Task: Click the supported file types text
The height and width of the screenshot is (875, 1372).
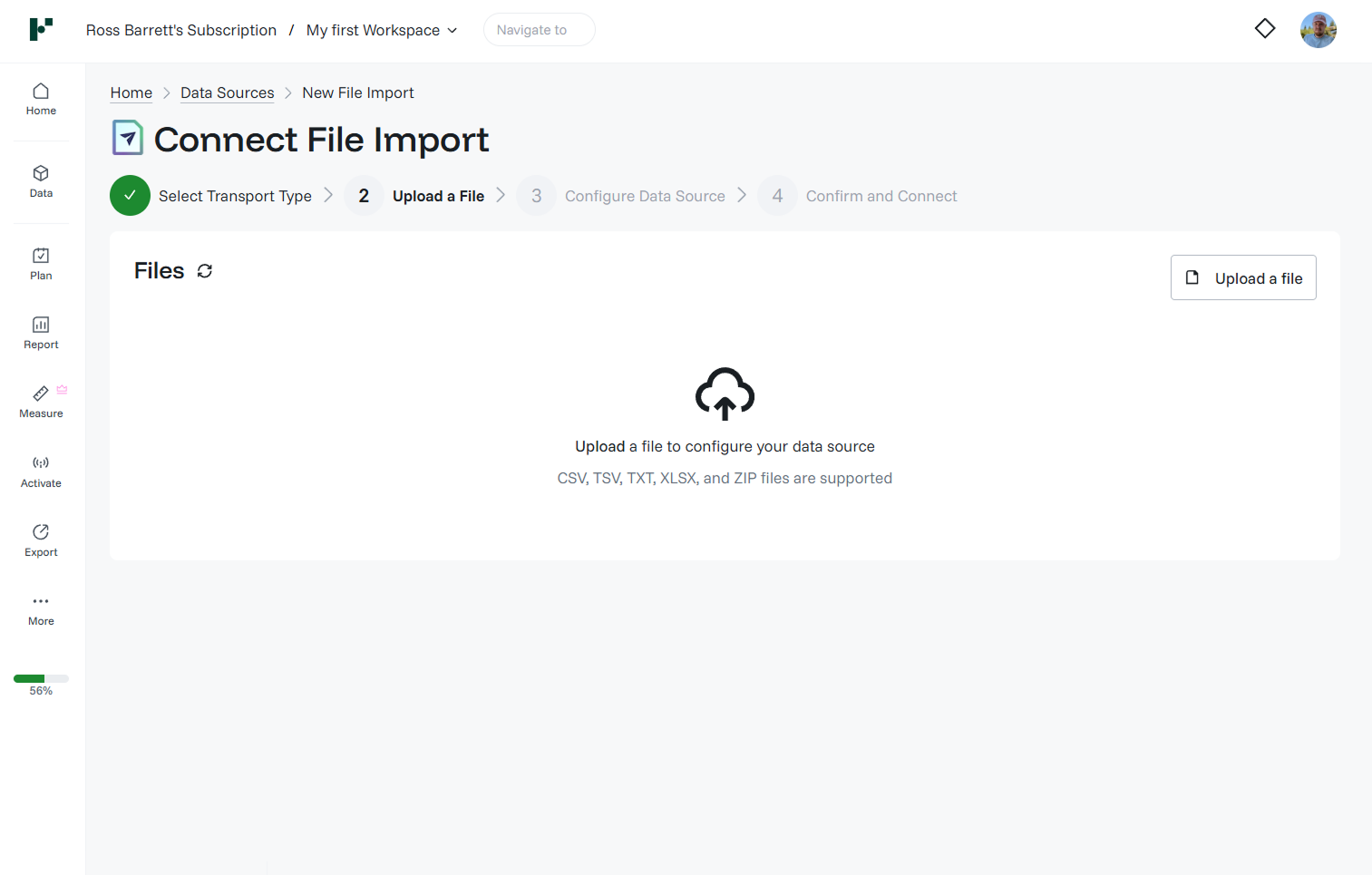Action: tap(725, 478)
